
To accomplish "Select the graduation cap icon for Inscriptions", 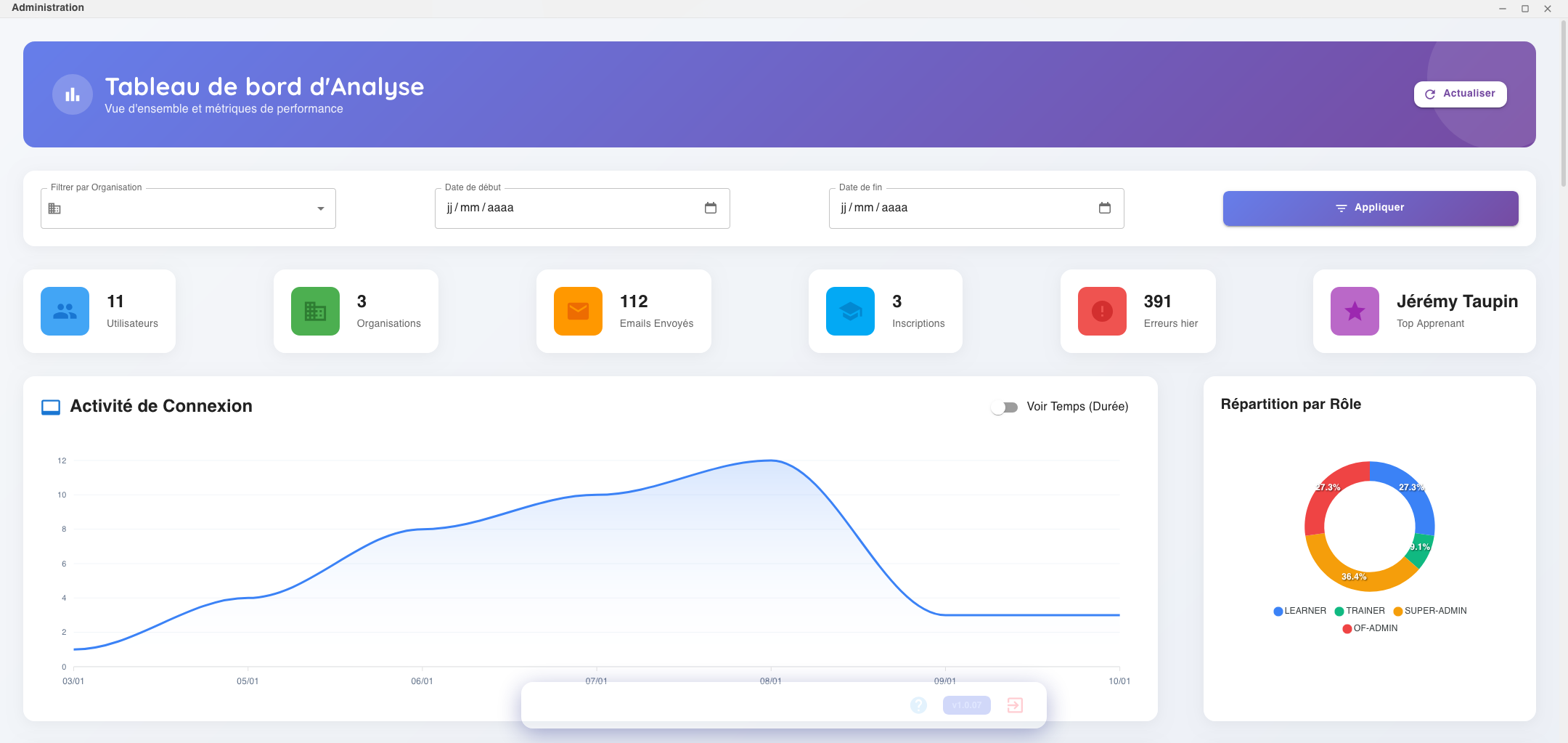I will click(x=849, y=311).
